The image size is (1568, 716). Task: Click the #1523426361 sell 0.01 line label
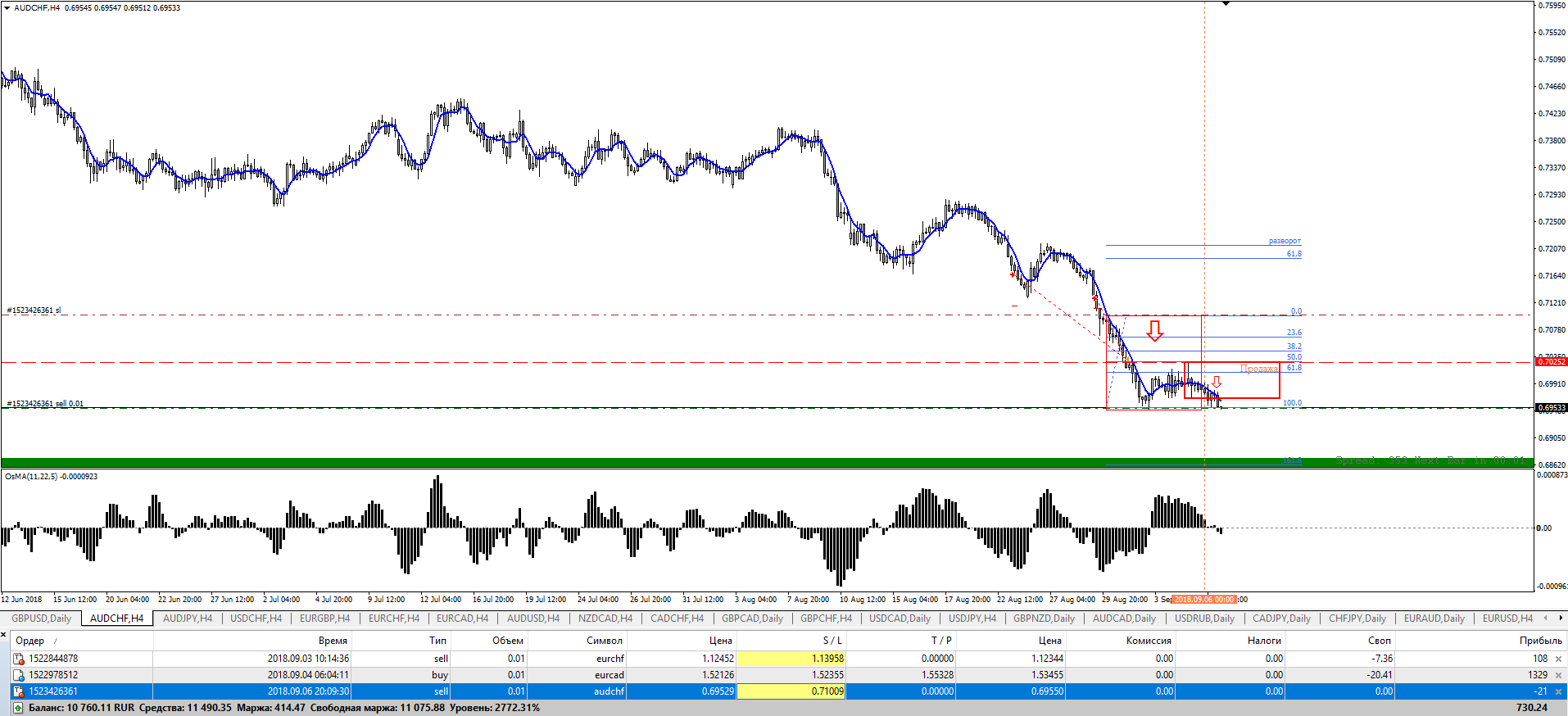45,404
